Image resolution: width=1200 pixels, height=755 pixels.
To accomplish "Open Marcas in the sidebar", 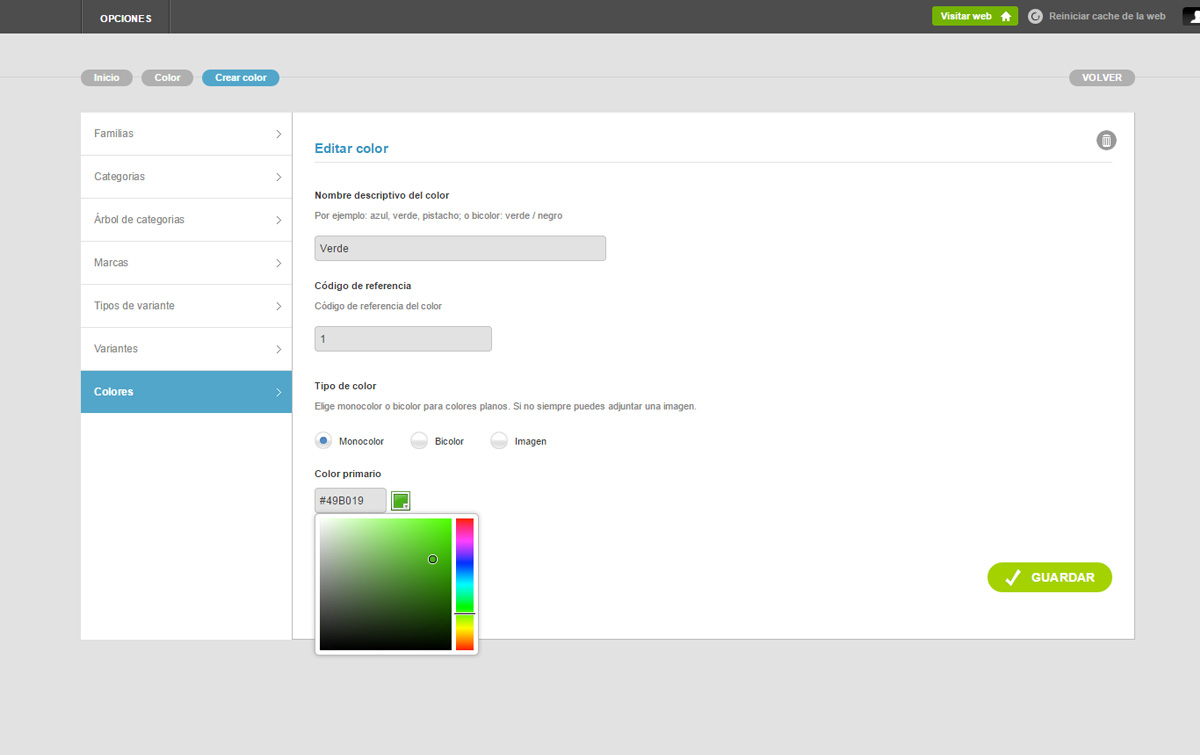I will [x=186, y=263].
